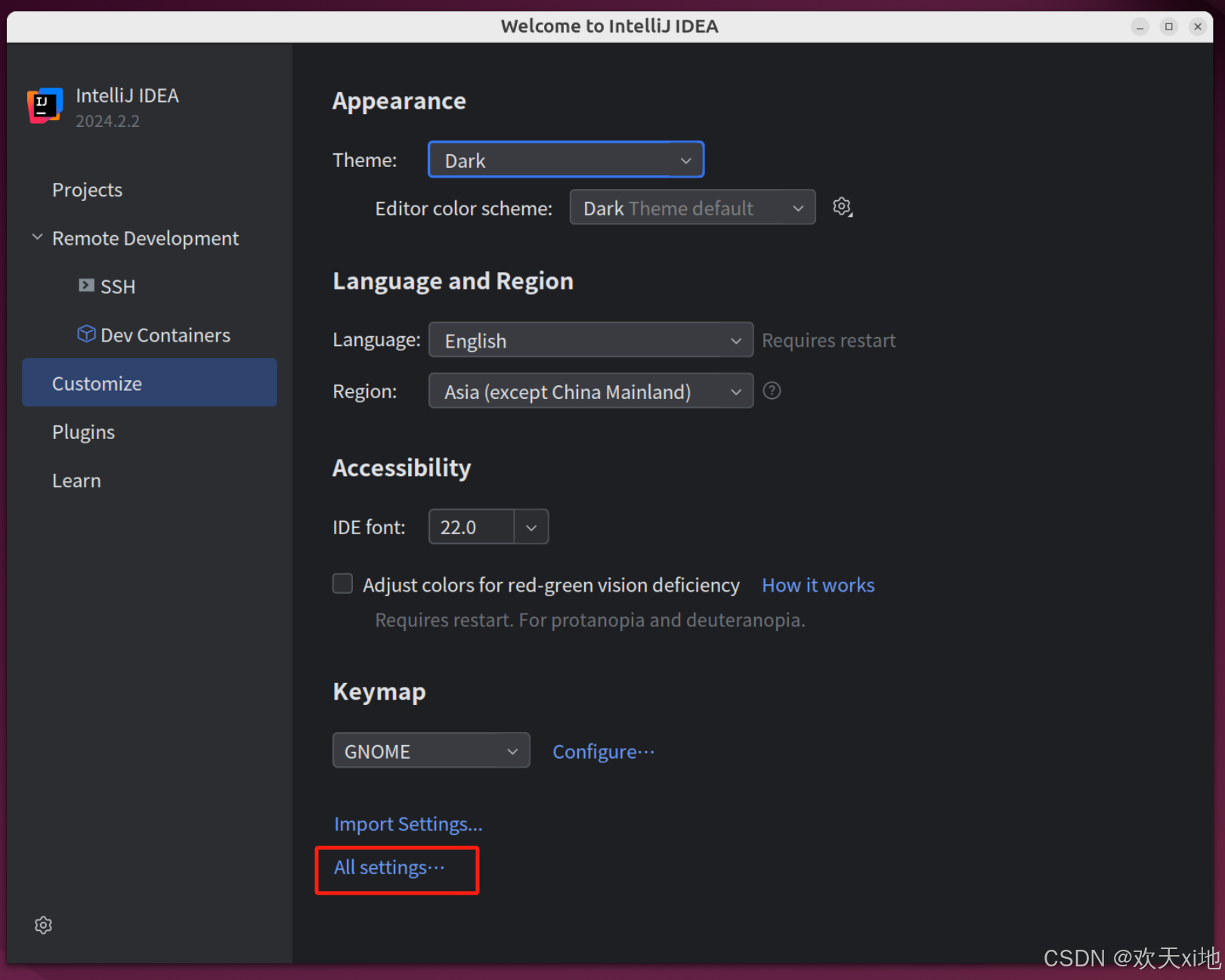The width and height of the screenshot is (1225, 980).
Task: Open the Theme dropdown showing Dark
Action: 566,160
